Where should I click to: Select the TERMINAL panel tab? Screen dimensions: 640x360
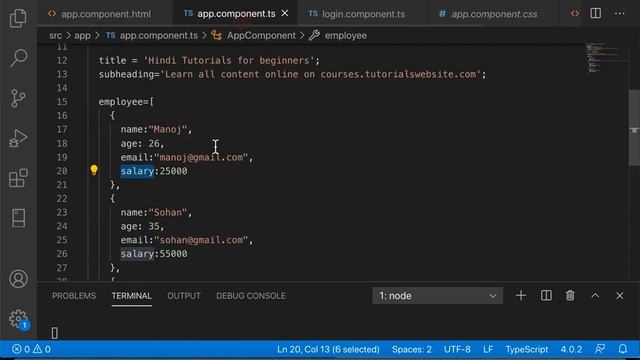(x=131, y=296)
